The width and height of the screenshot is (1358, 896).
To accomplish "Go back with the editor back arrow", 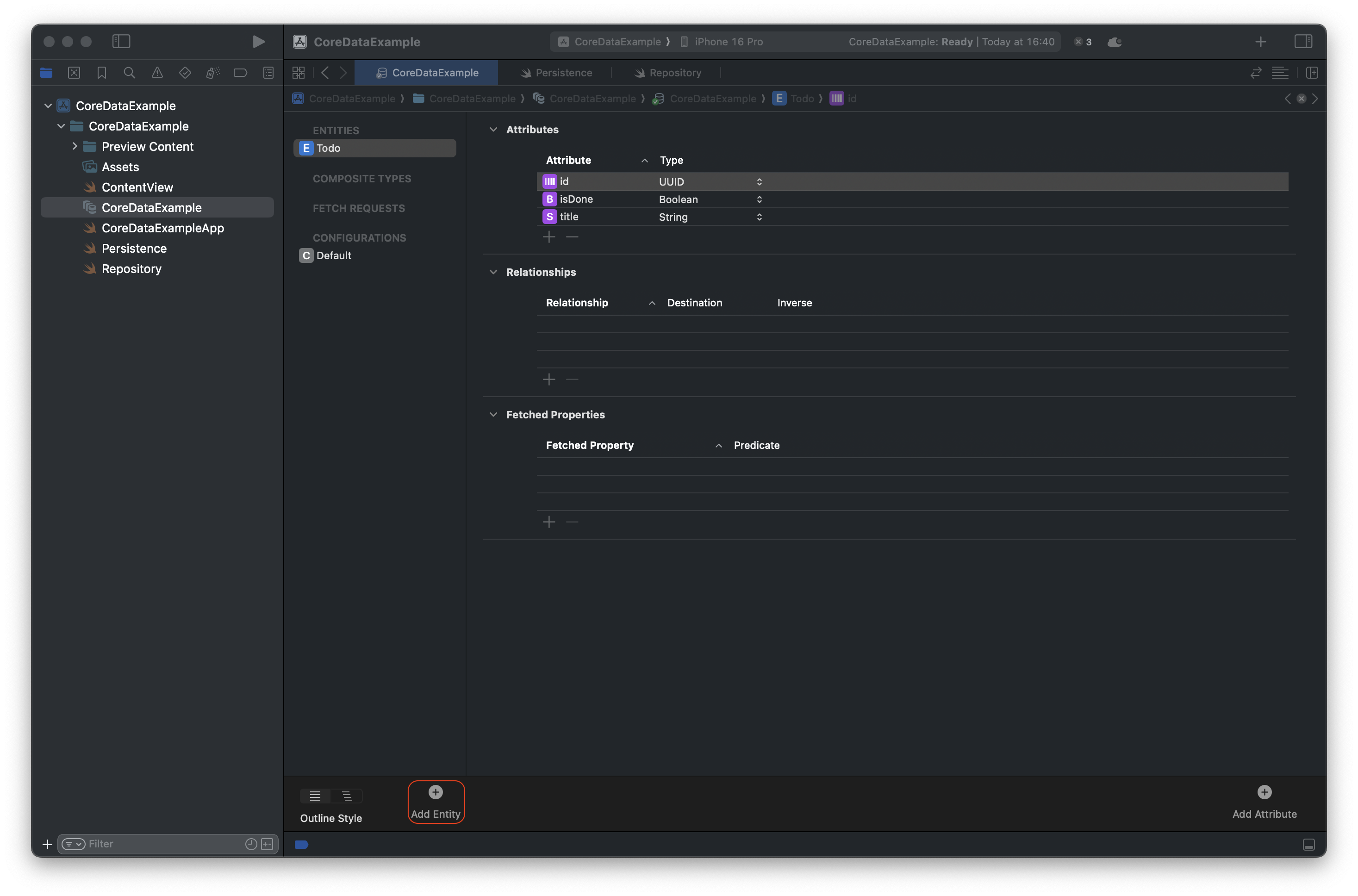I will coord(325,73).
